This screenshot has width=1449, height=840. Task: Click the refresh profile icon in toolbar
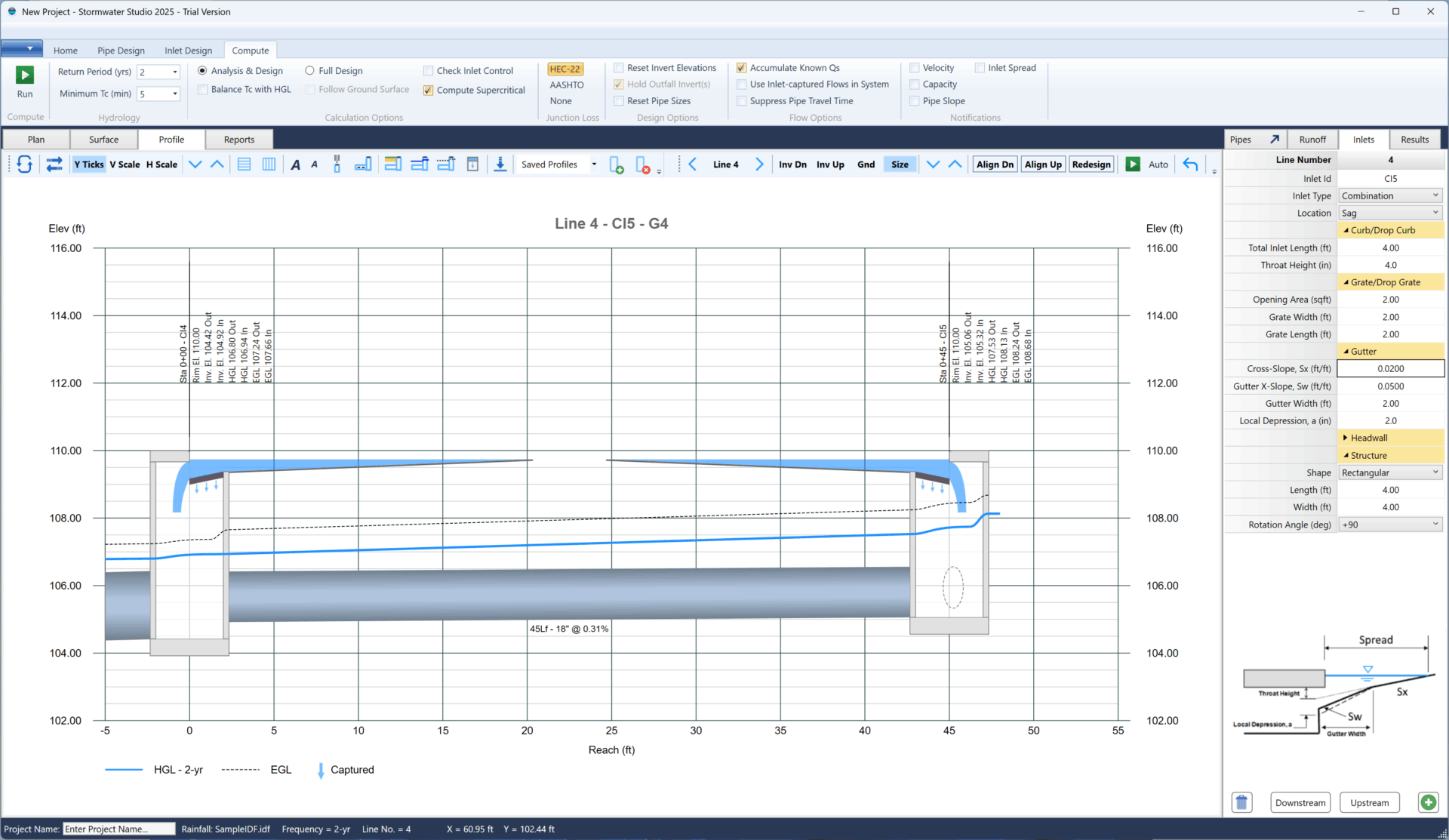(24, 165)
